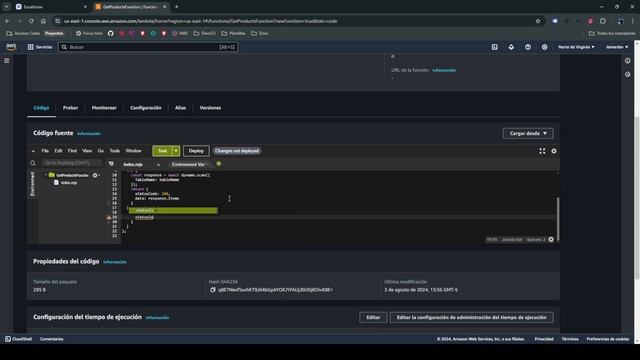Open the editor Edit menu
The height and width of the screenshot is (360, 640).
tap(58, 151)
